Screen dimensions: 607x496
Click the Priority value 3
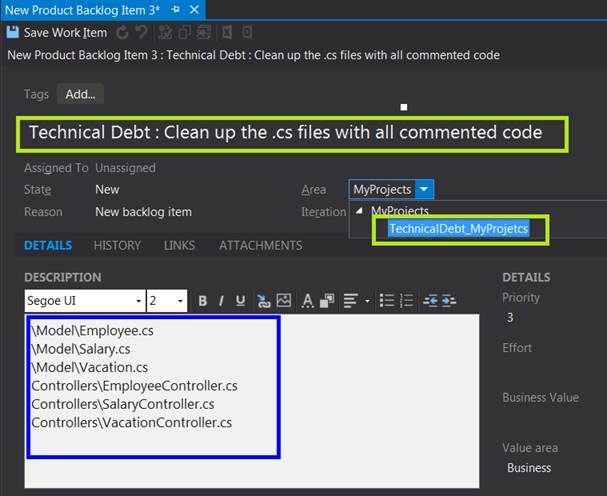[x=510, y=318]
